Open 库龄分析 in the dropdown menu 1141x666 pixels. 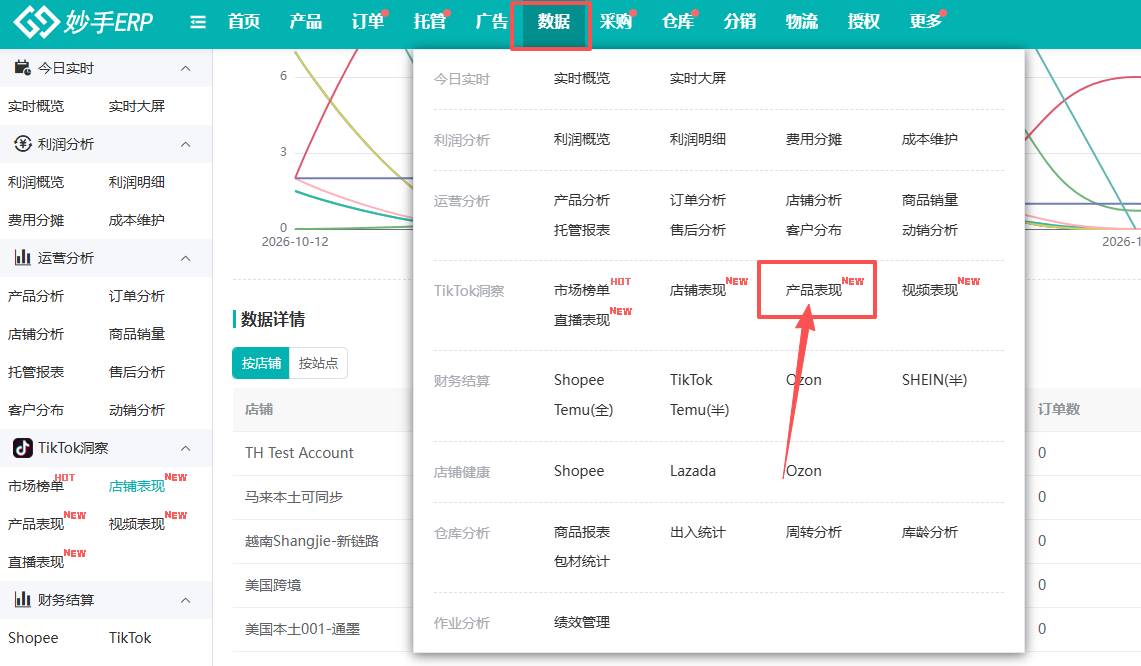(x=929, y=532)
